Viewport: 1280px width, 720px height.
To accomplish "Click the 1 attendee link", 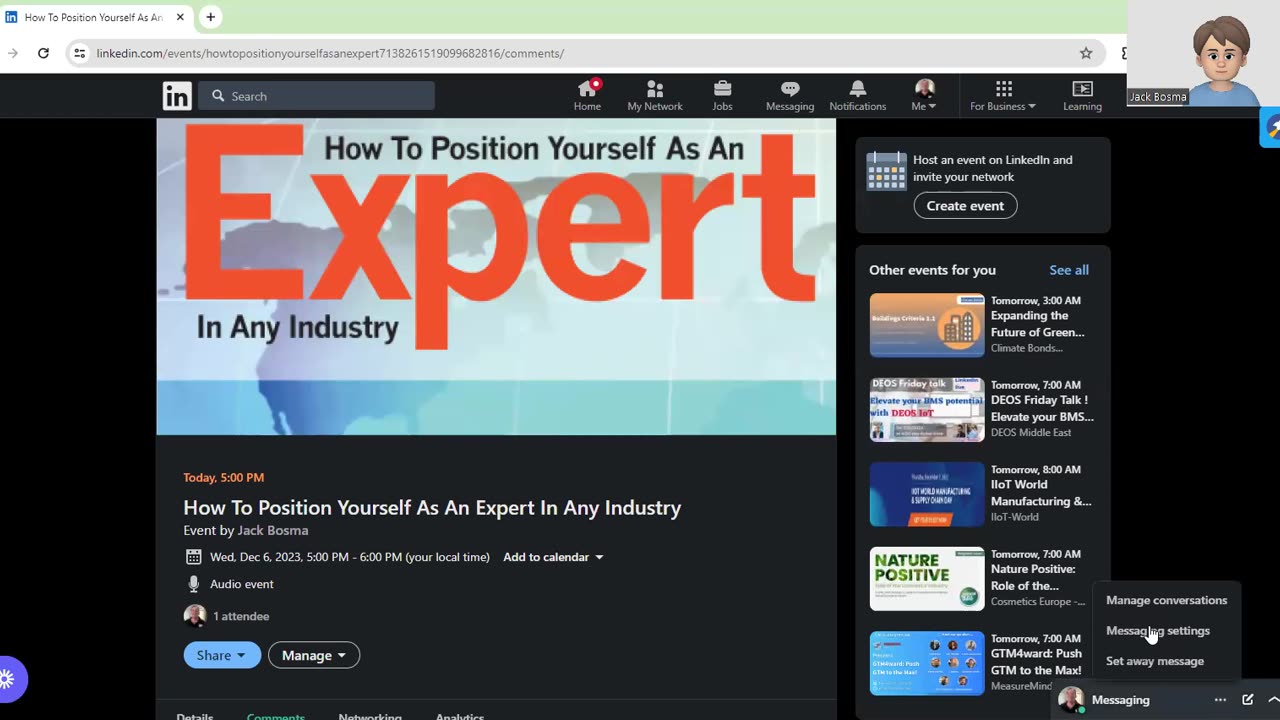I will click(x=241, y=616).
